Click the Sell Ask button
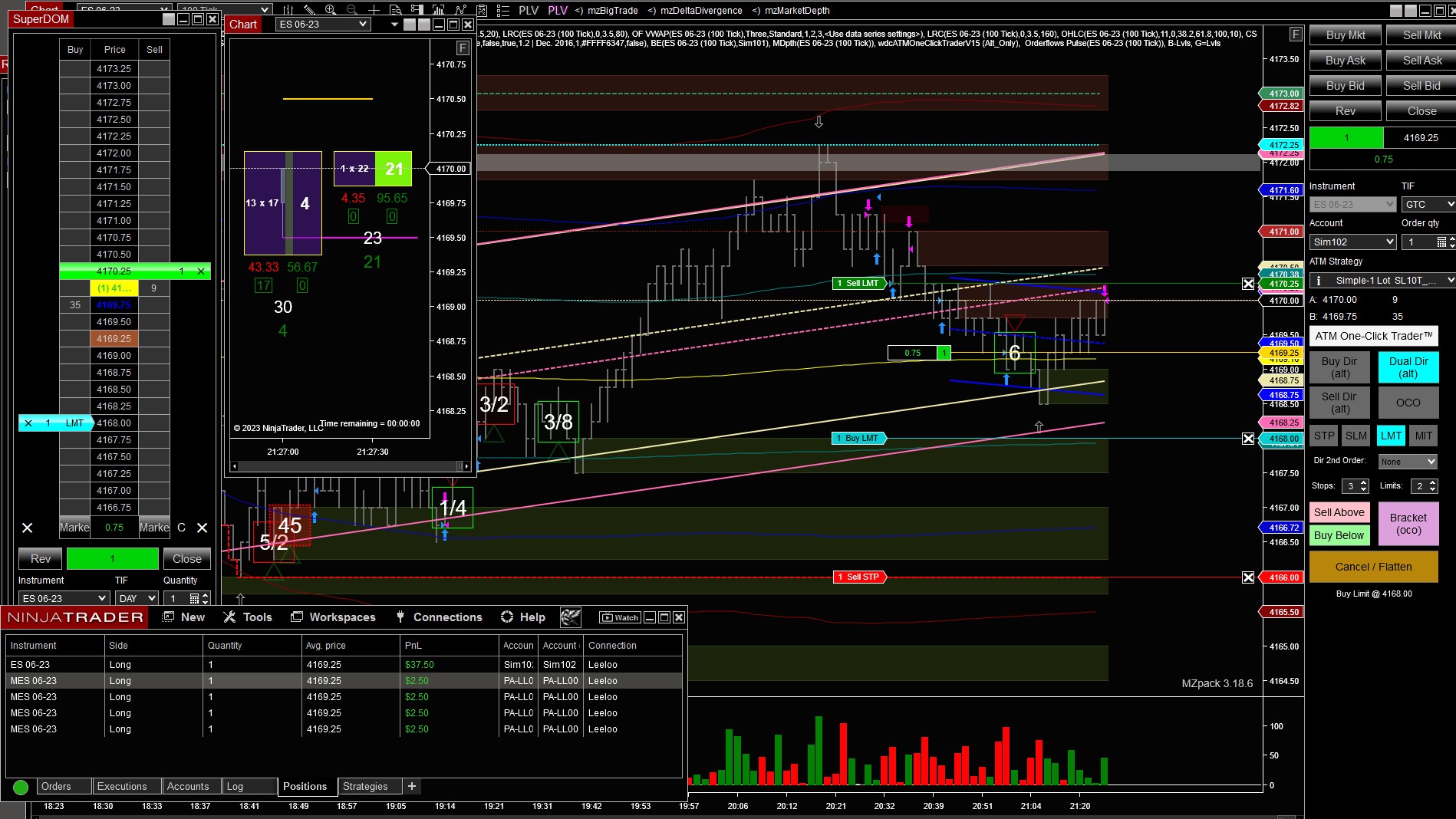Image resolution: width=1456 pixels, height=819 pixels. pyautogui.click(x=1421, y=61)
